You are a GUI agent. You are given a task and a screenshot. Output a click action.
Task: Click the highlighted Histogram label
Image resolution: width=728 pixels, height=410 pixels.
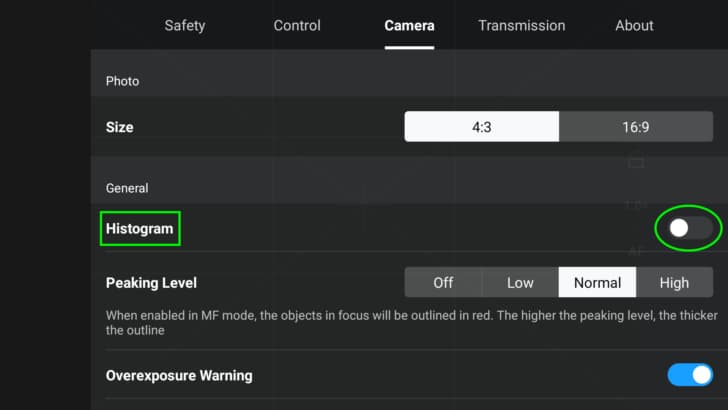click(x=140, y=228)
